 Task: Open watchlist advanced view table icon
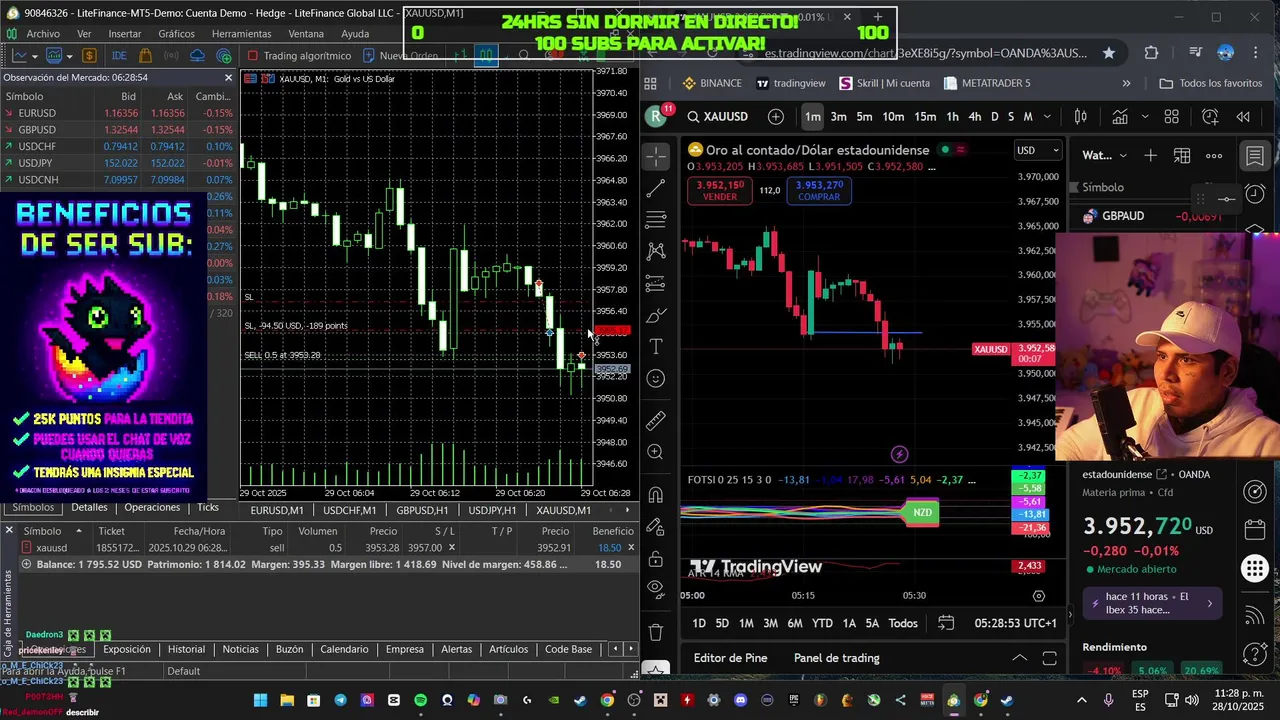[x=1182, y=156]
